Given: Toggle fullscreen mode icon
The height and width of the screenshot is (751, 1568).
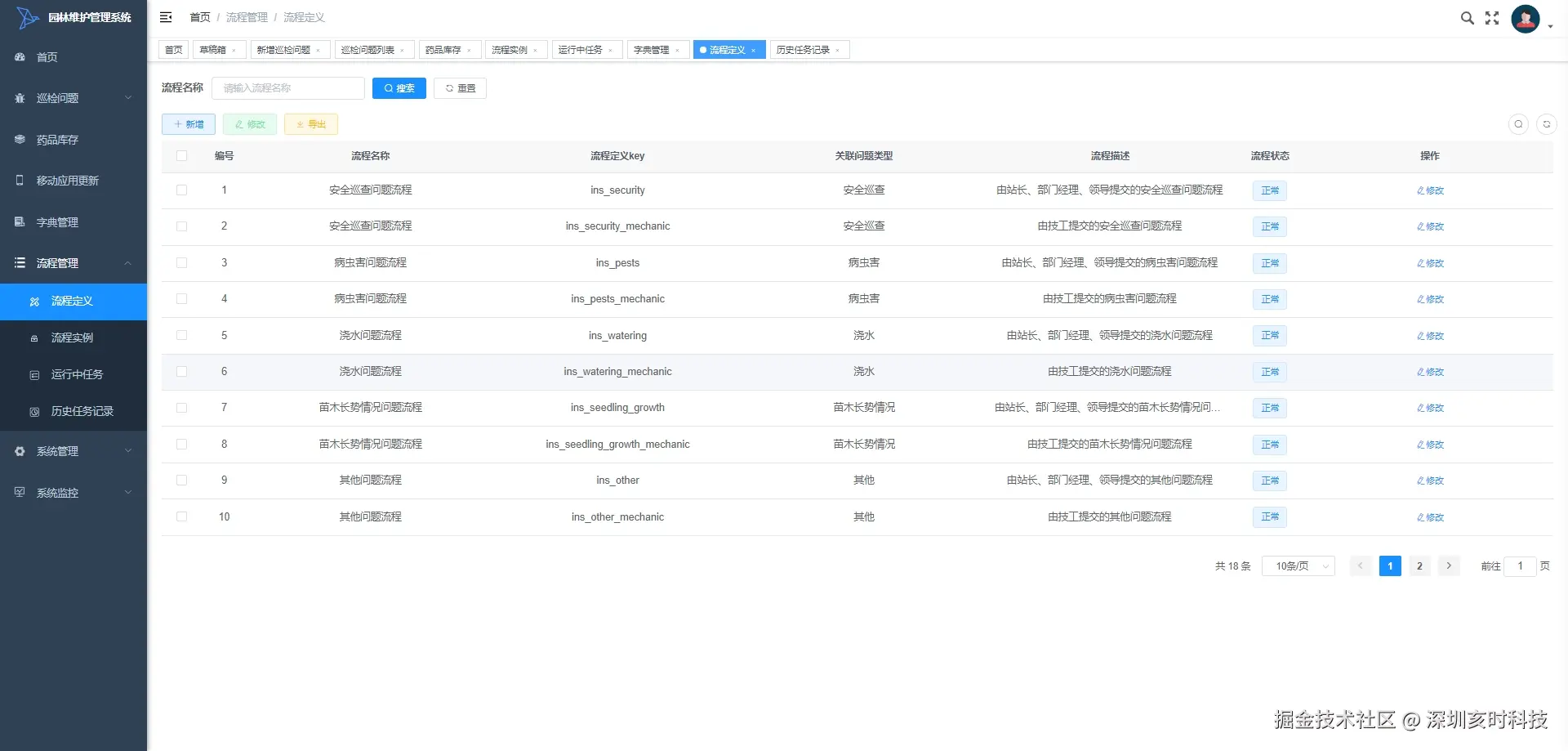Looking at the screenshot, I should [x=1492, y=18].
